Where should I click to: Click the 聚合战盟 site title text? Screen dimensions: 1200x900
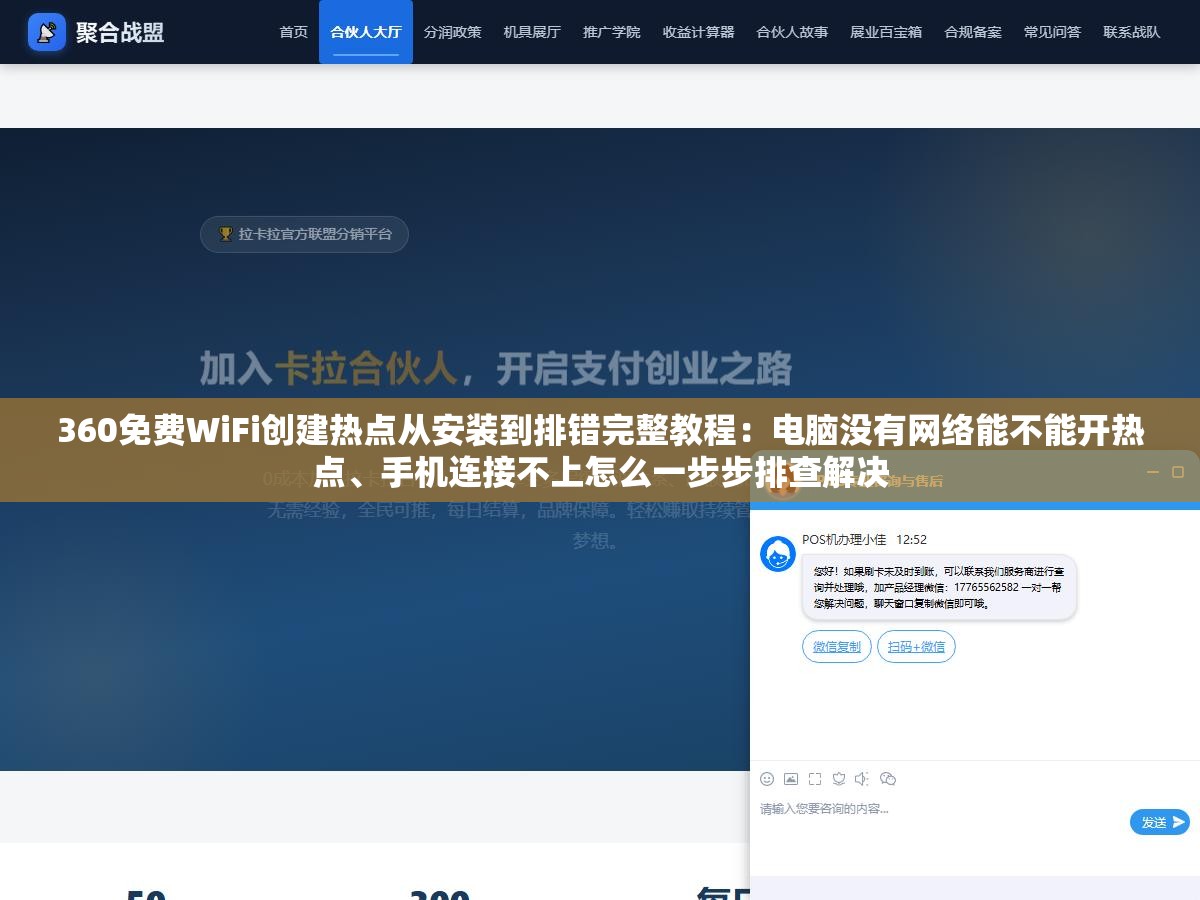[x=120, y=32]
